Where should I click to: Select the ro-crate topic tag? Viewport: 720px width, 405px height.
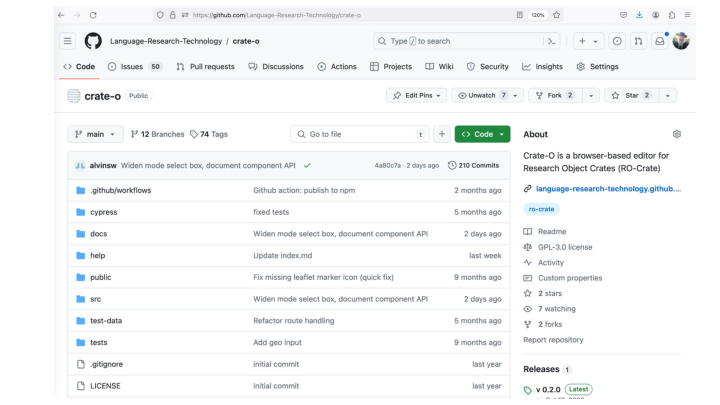[541, 209]
